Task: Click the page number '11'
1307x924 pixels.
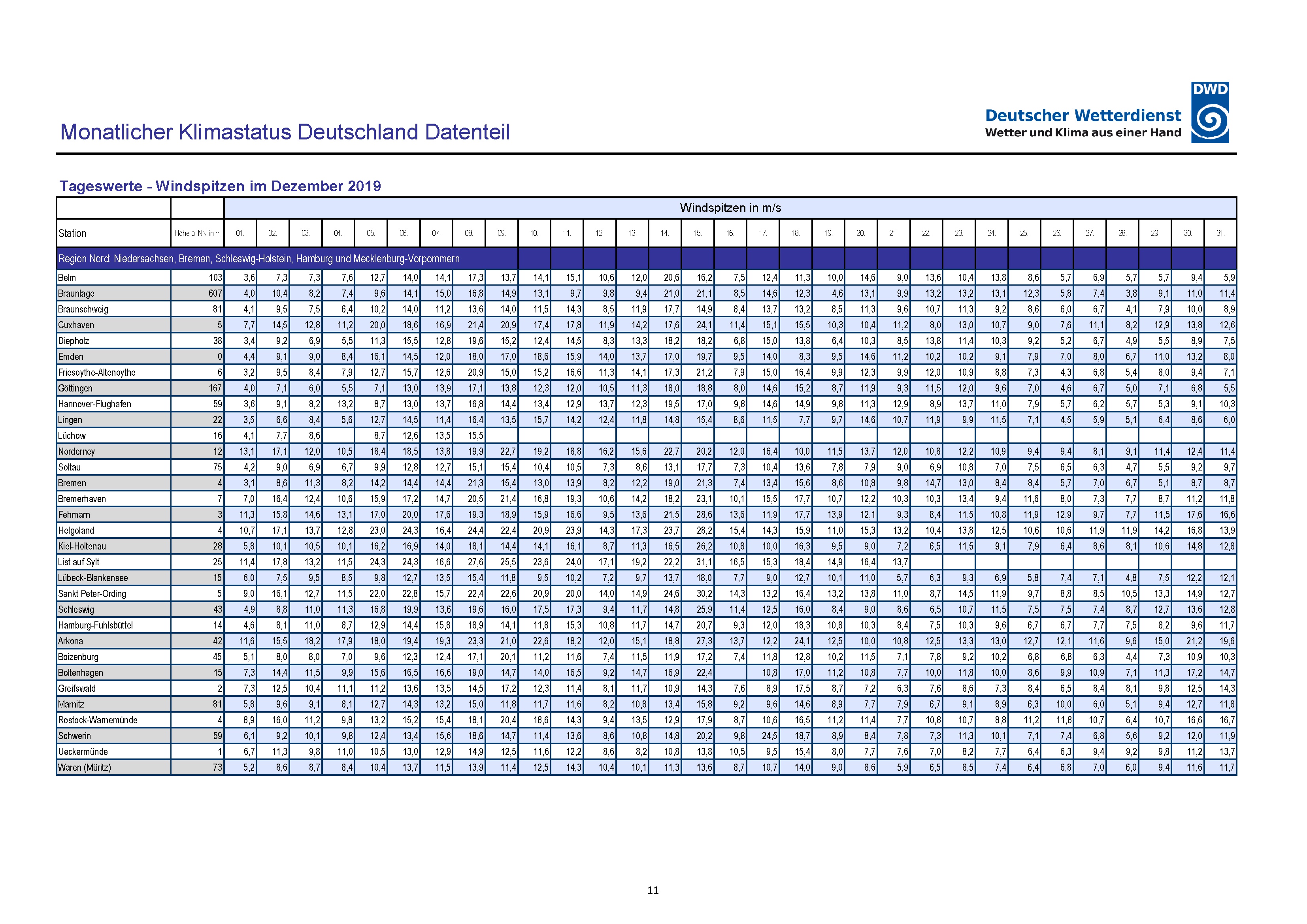Action: [x=653, y=890]
